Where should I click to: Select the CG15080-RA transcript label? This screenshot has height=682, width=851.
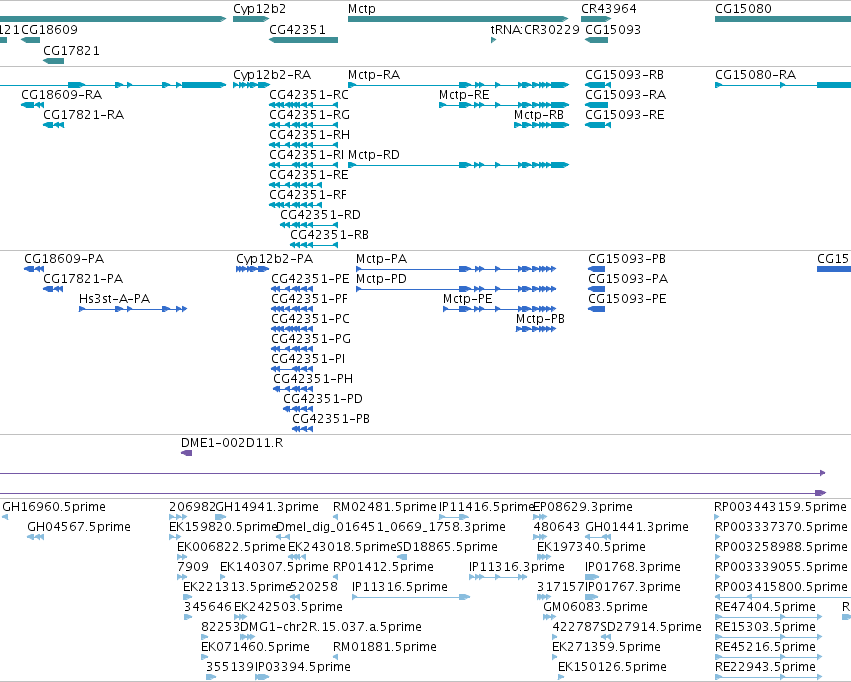pos(755,75)
